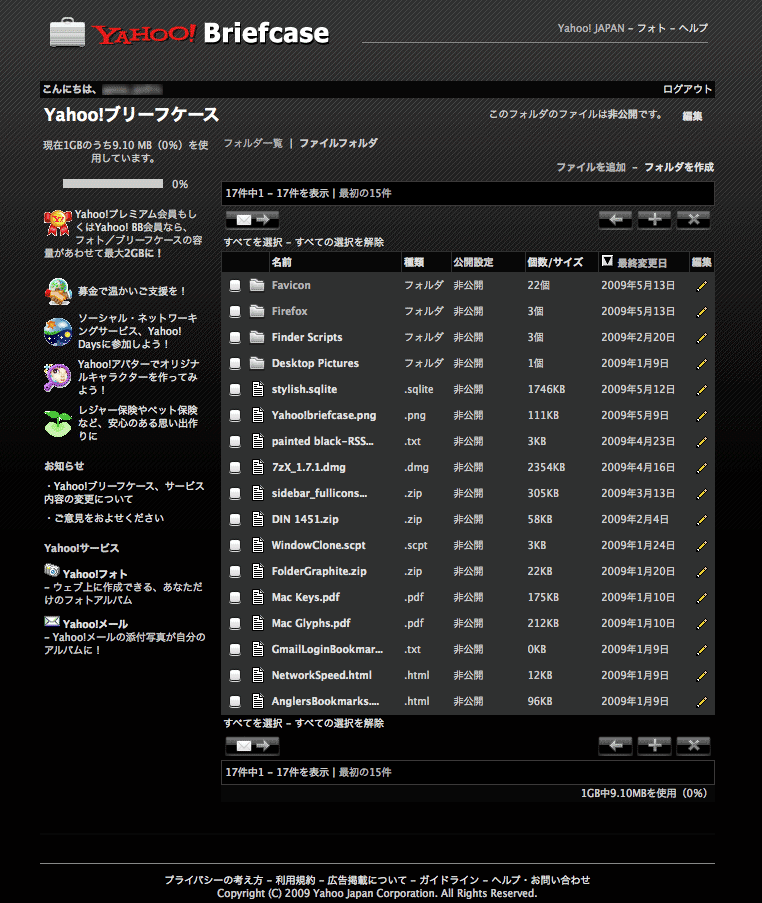The width and height of the screenshot is (762, 903).
Task: Click Yahoo! JAPAN link in header
Action: tap(591, 28)
